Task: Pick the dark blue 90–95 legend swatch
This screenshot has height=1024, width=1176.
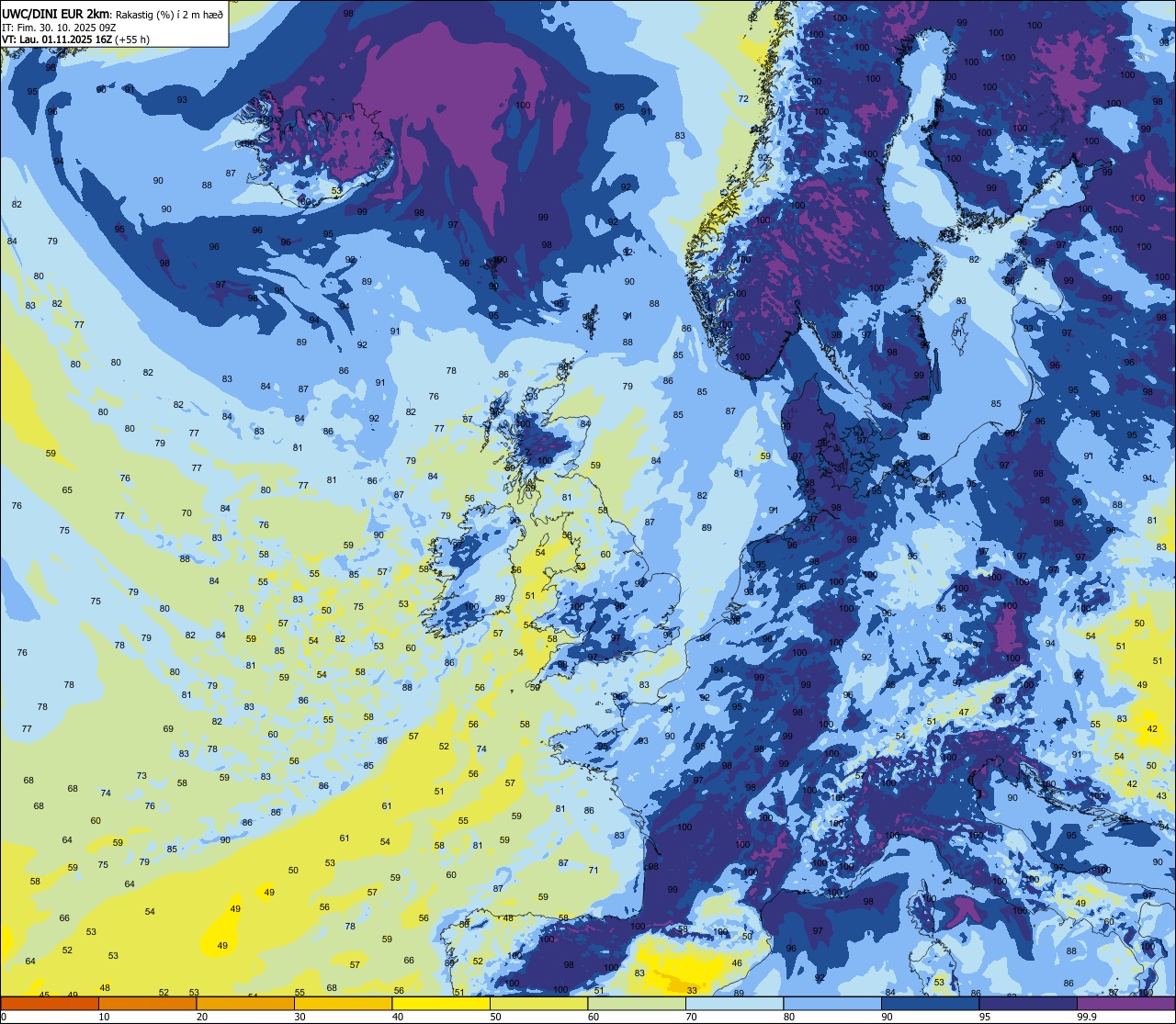Action: point(930,1004)
